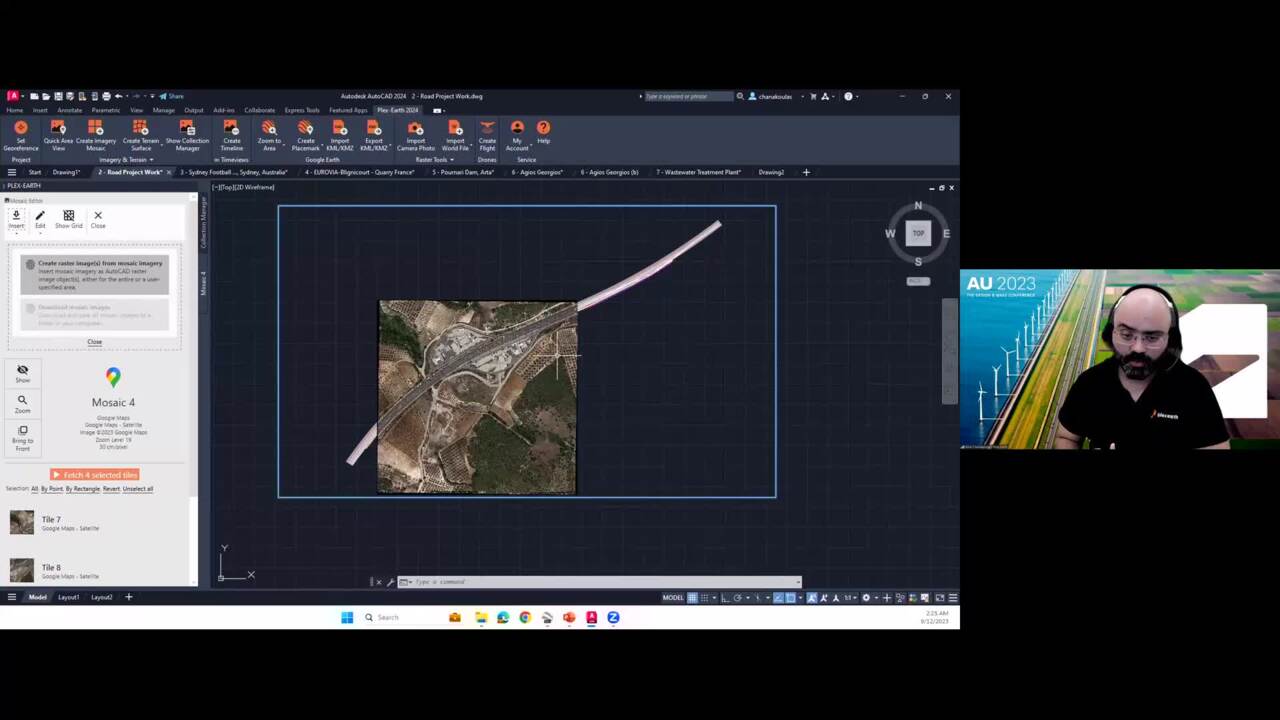Screen dimensions: 1280x720
Task: Open the Plex-Earth 2024 ribbon tab
Action: [398, 110]
